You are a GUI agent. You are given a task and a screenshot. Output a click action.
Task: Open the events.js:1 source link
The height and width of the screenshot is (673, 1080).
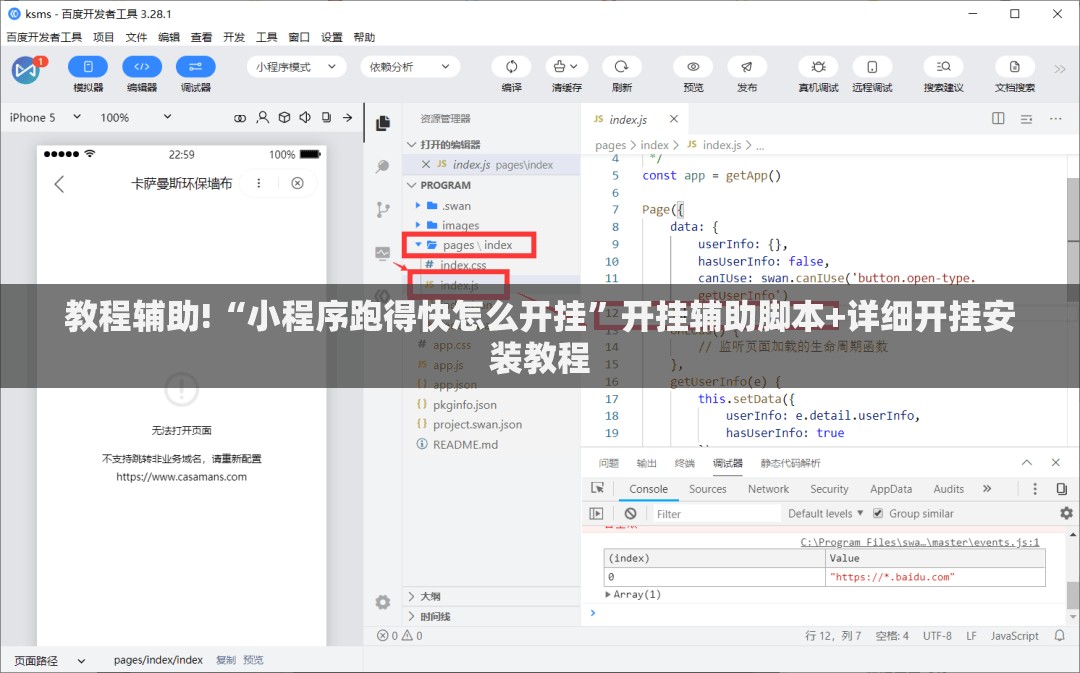(x=920, y=542)
